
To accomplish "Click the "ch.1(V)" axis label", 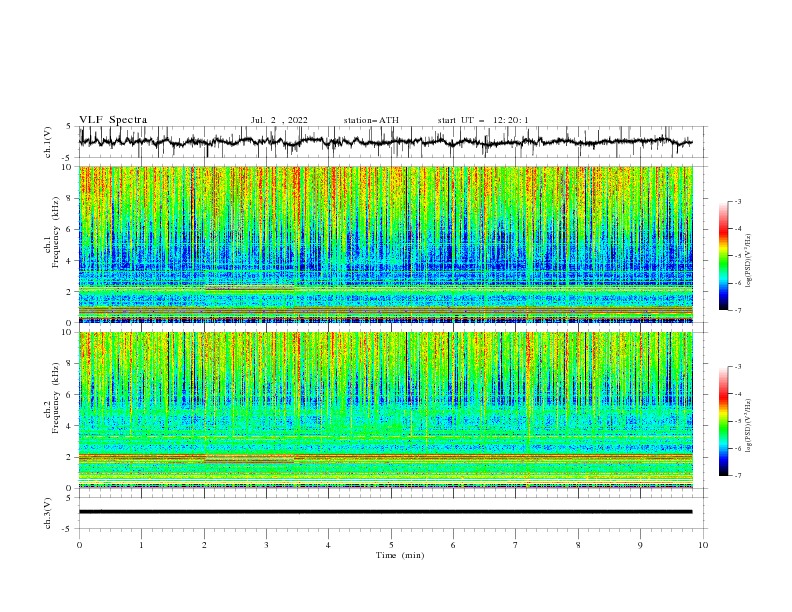I will (x=48, y=142).
